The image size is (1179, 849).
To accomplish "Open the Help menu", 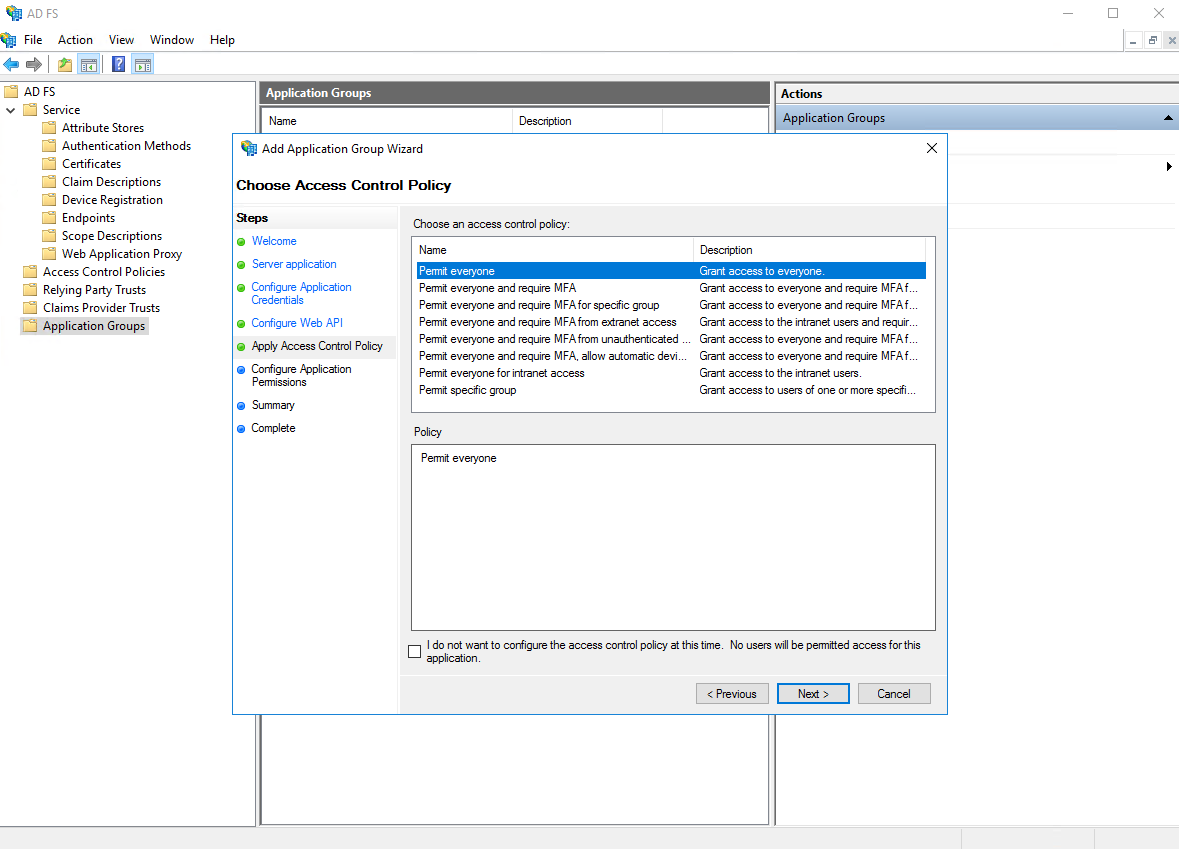I will point(222,40).
